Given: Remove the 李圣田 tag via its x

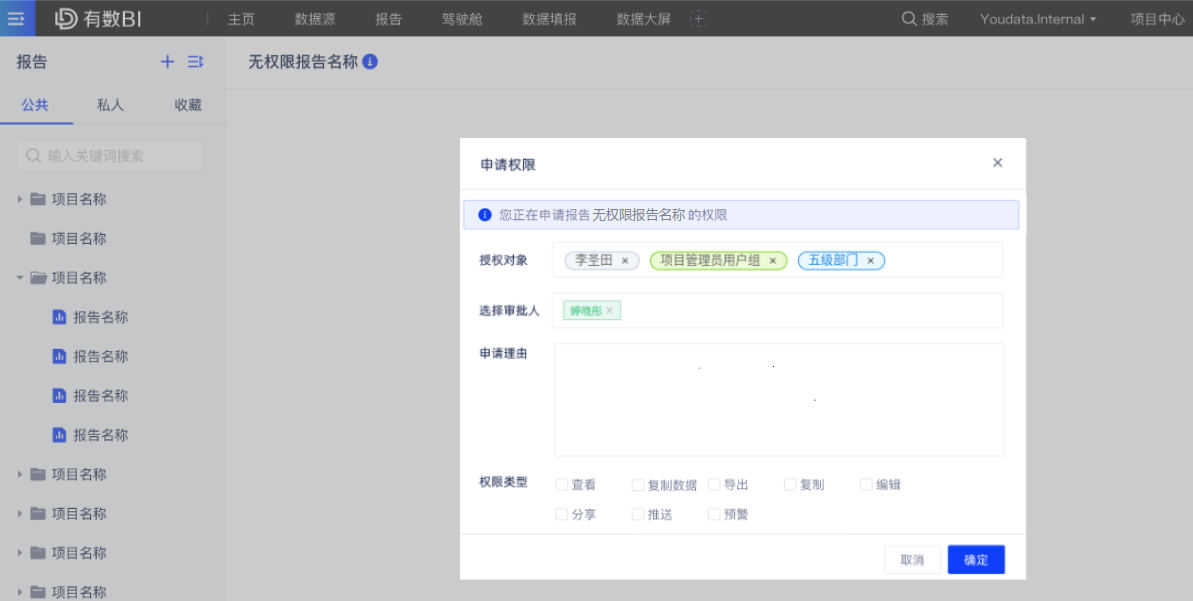Looking at the screenshot, I should (x=625, y=261).
